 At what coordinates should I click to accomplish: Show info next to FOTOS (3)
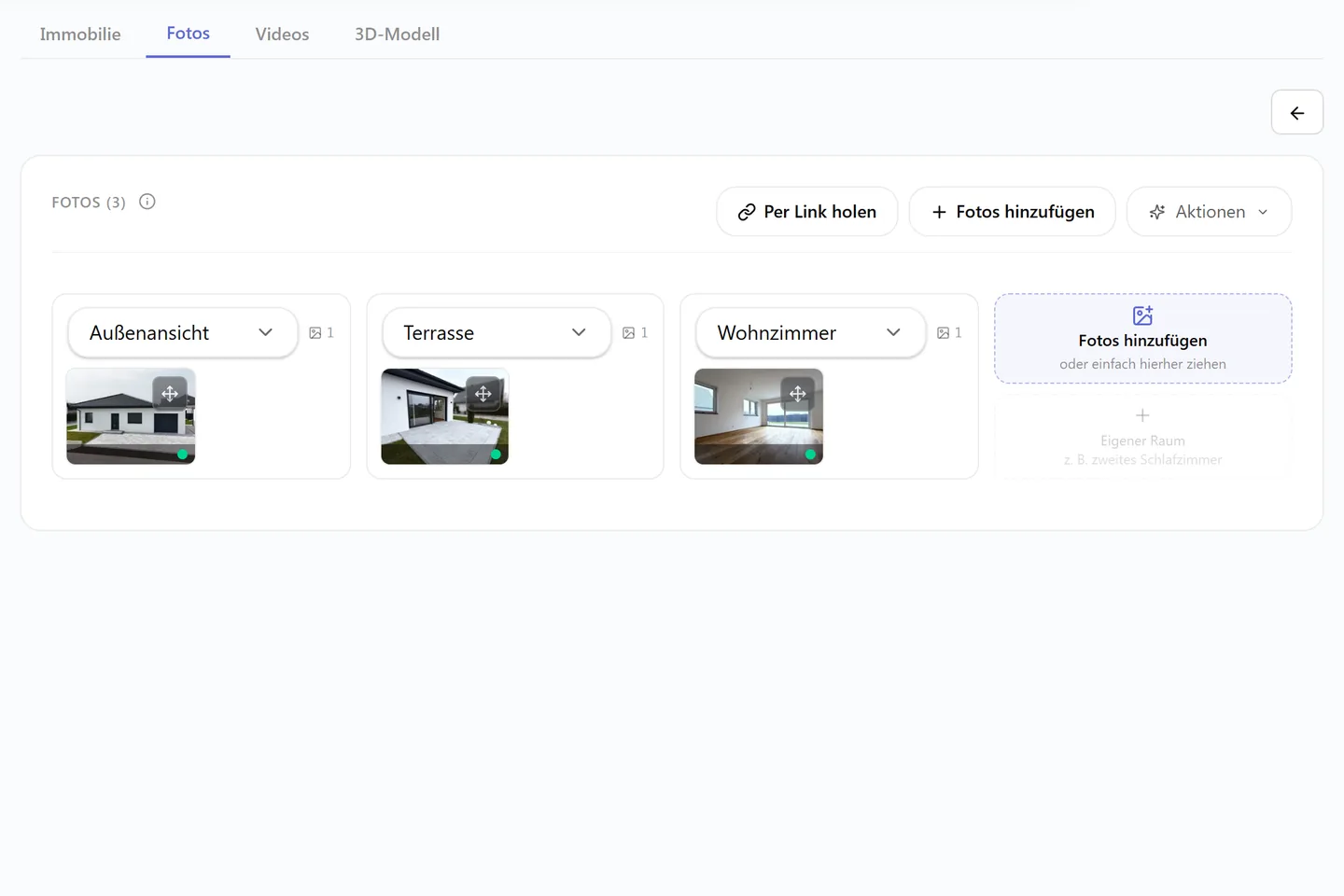click(x=147, y=202)
